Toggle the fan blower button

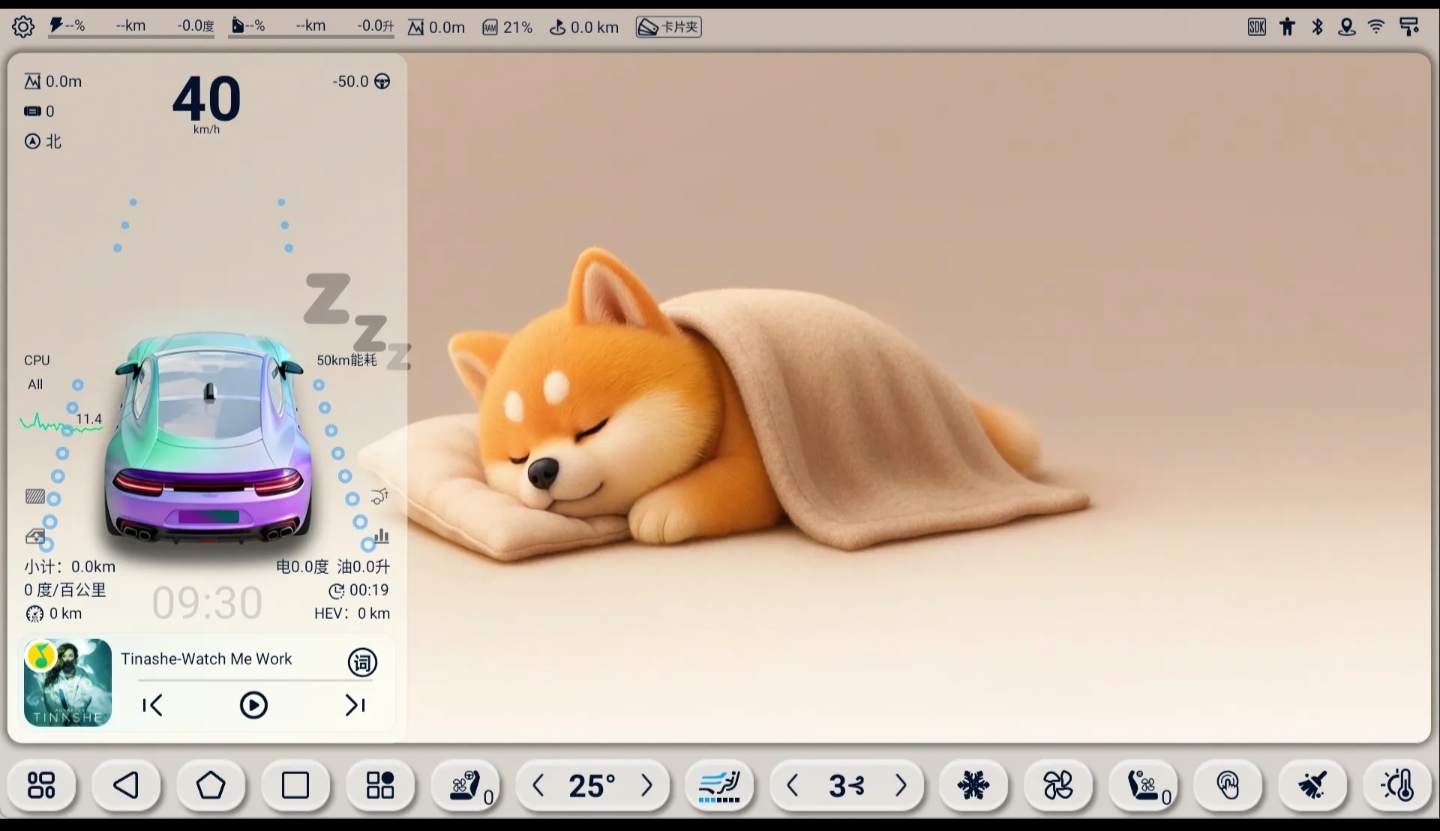coord(1058,786)
